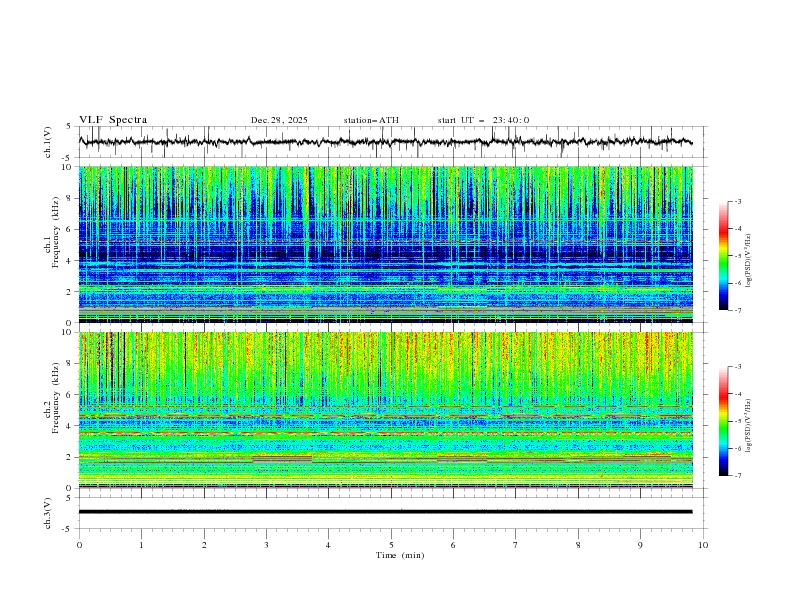Click the station=ATH label

371,120
